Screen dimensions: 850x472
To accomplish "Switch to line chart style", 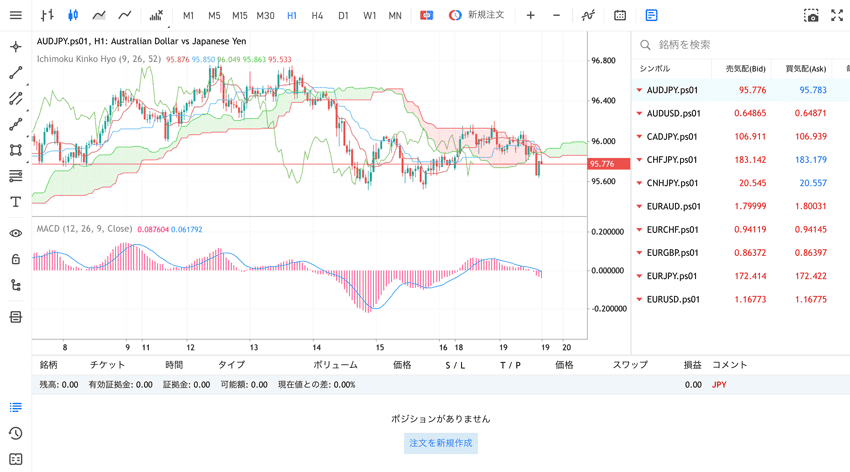I will point(99,15).
